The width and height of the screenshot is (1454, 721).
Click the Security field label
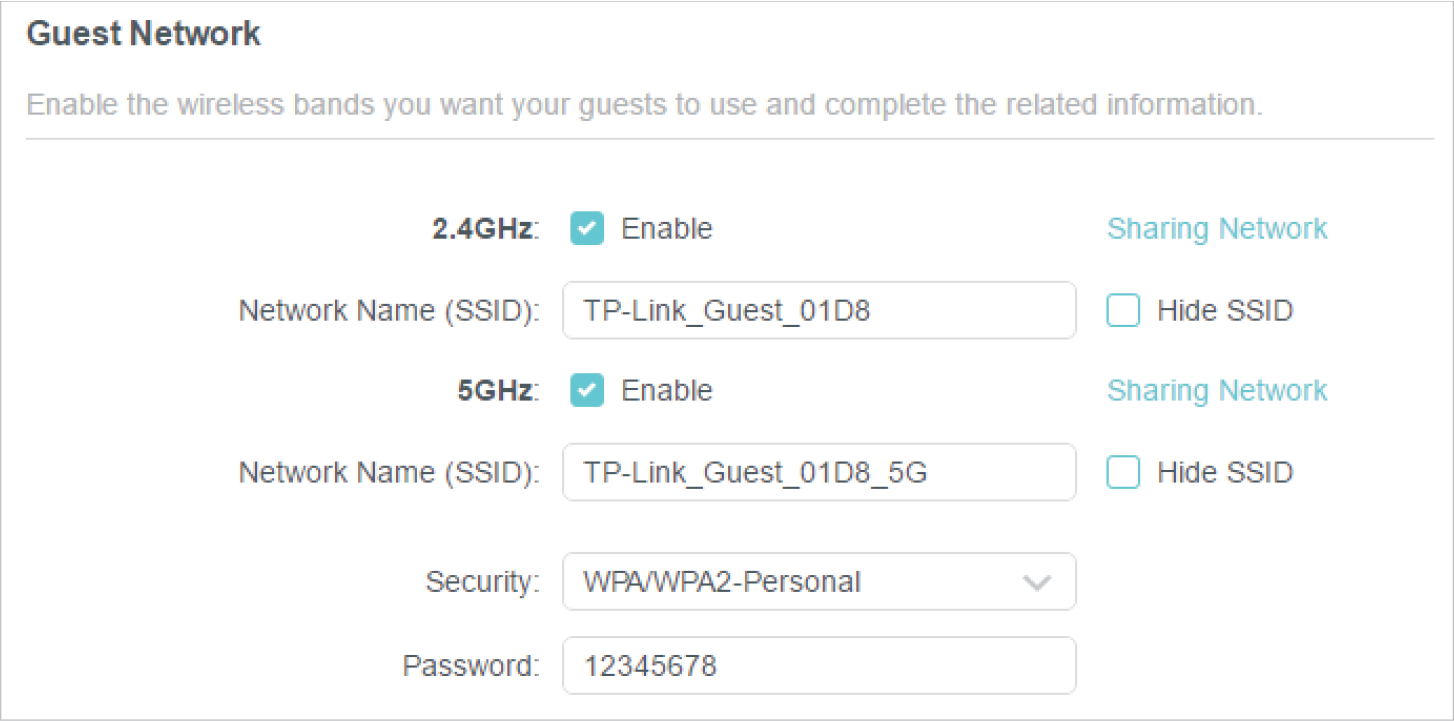pos(482,582)
